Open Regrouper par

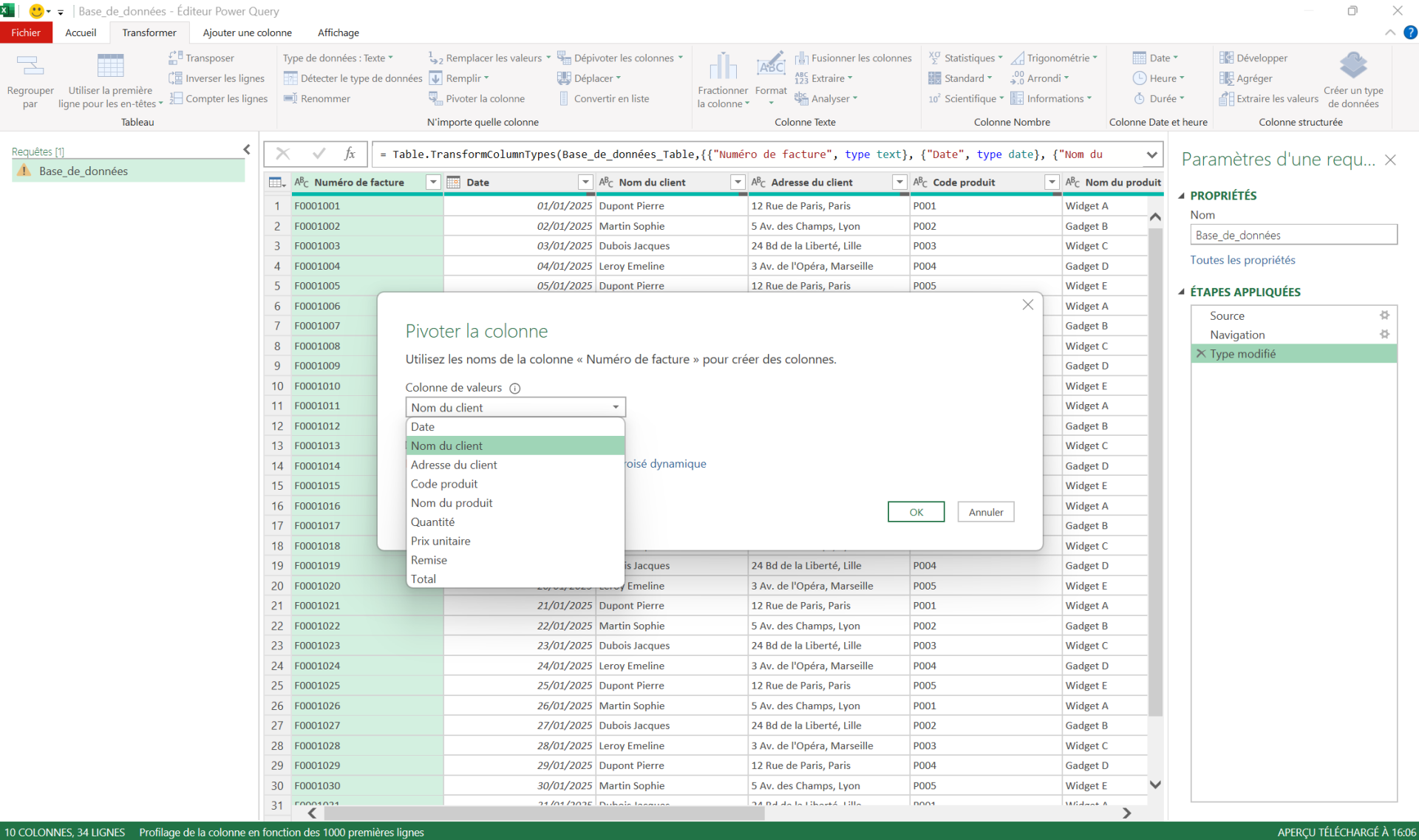coord(30,80)
